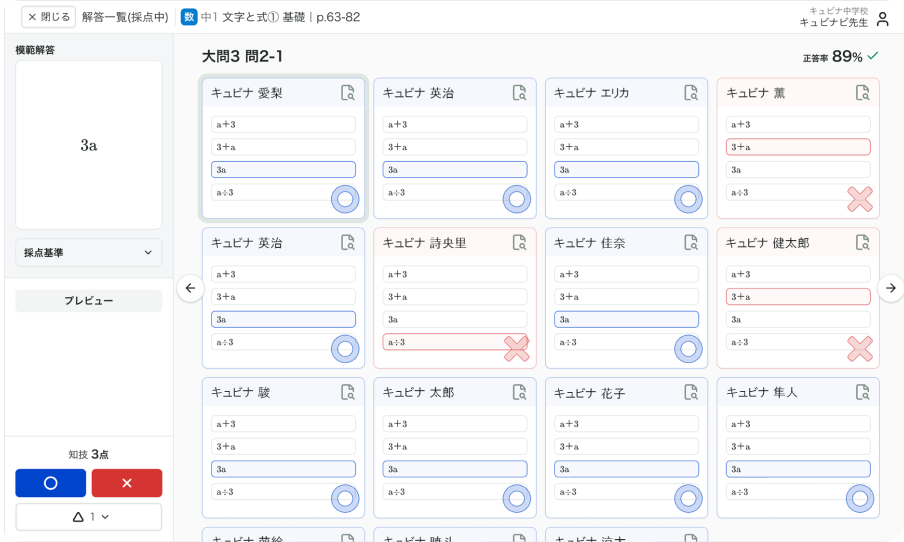
Task: Click the correct circle mark on エリカ's card
Action: click(x=688, y=200)
